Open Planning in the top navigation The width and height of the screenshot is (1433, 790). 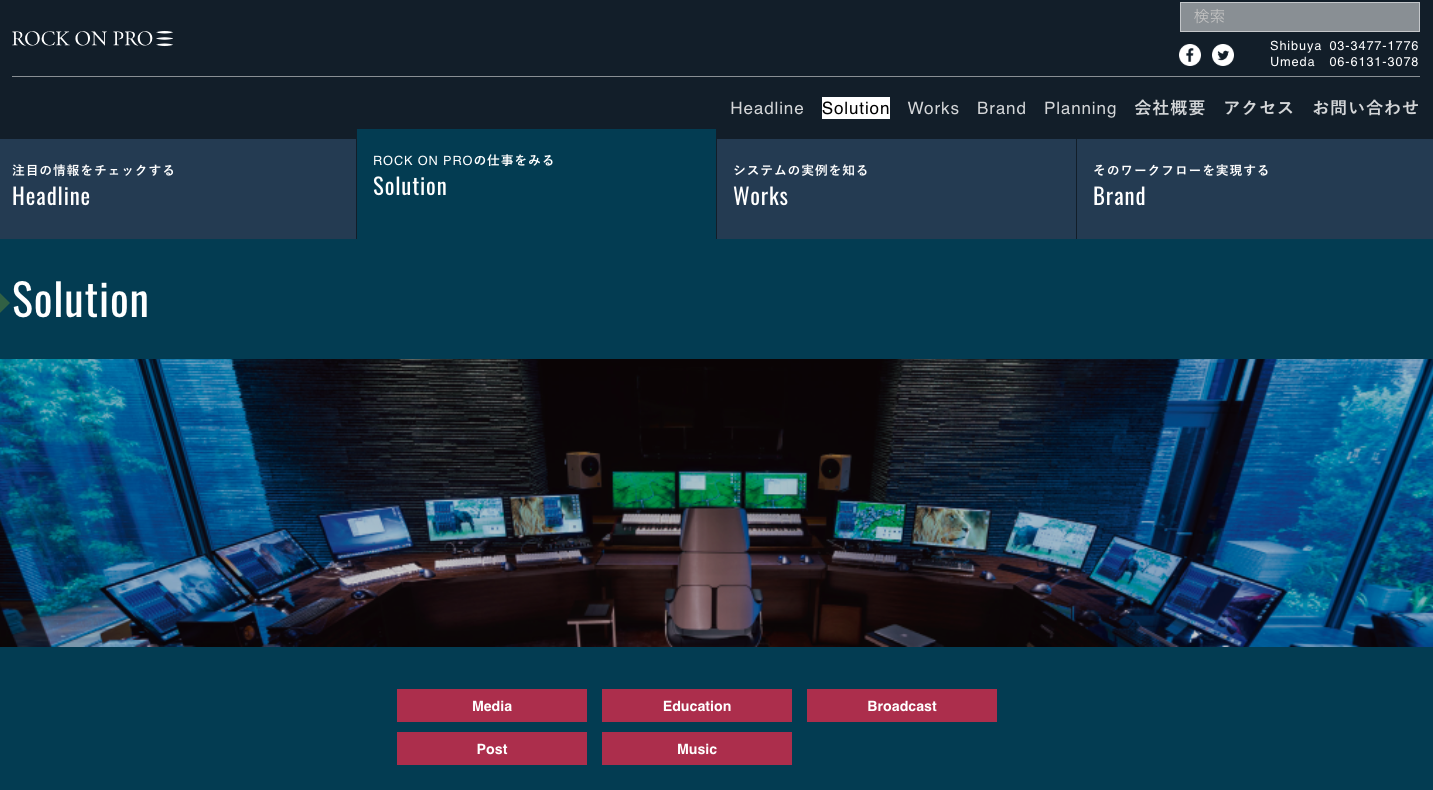[1080, 108]
